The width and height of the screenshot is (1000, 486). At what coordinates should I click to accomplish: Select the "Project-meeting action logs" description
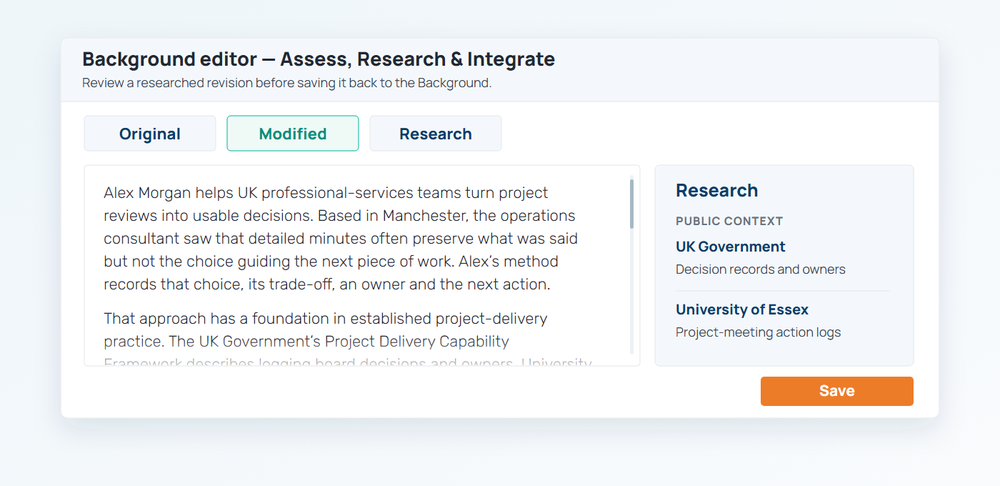point(758,332)
